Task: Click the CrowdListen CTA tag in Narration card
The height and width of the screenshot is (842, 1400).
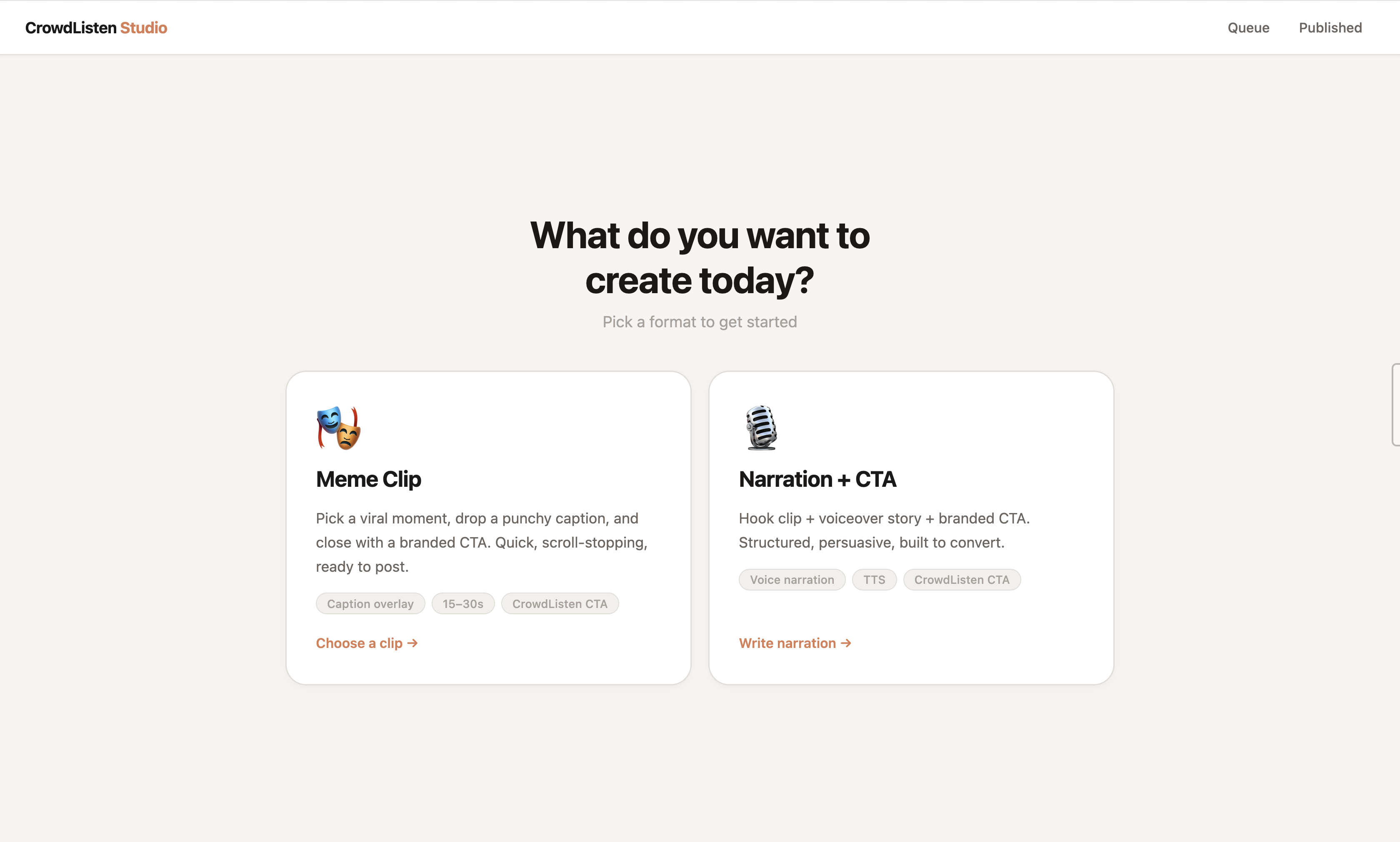Action: [x=962, y=580]
